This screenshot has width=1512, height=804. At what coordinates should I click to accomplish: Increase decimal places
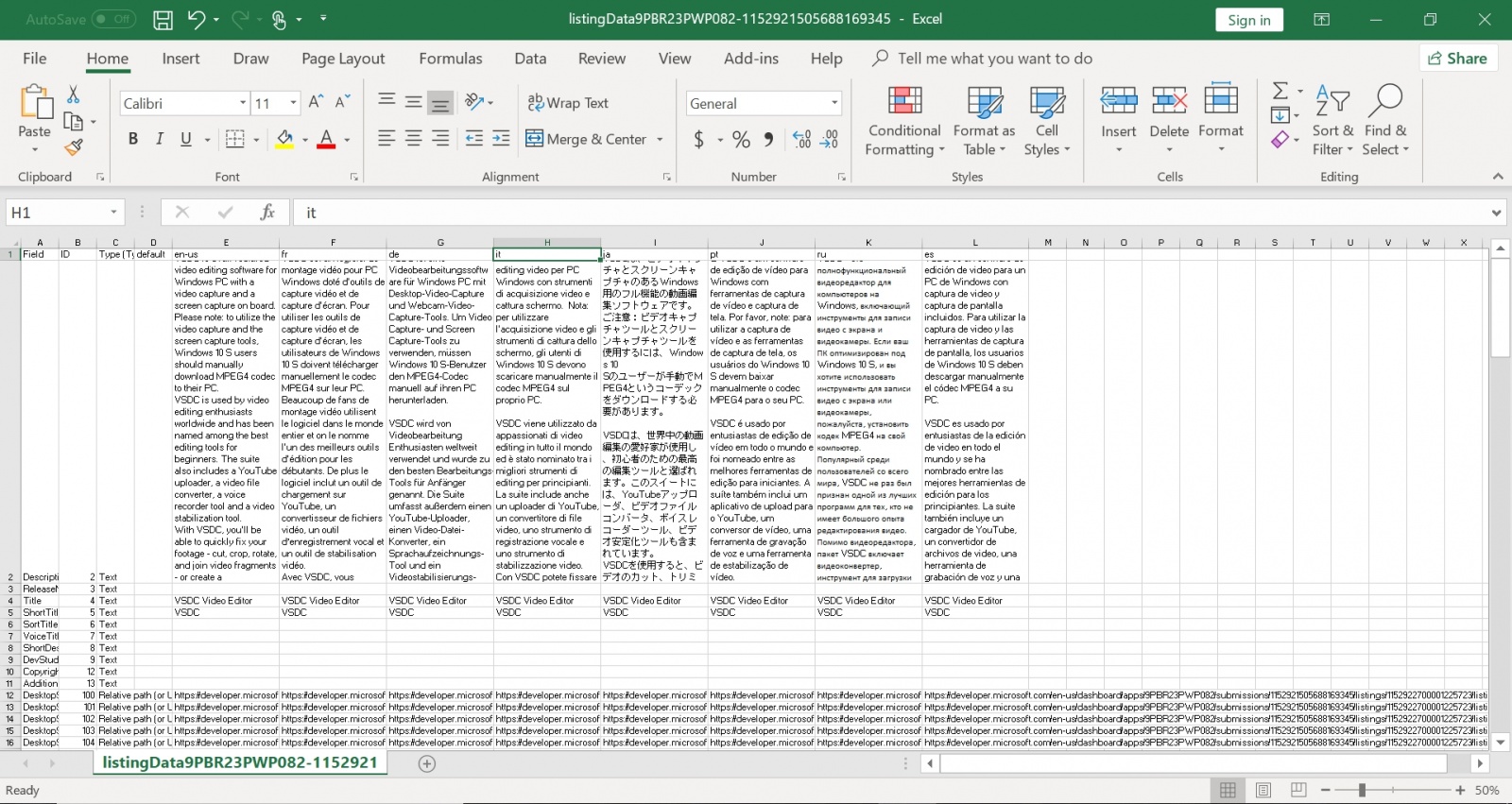click(x=802, y=140)
